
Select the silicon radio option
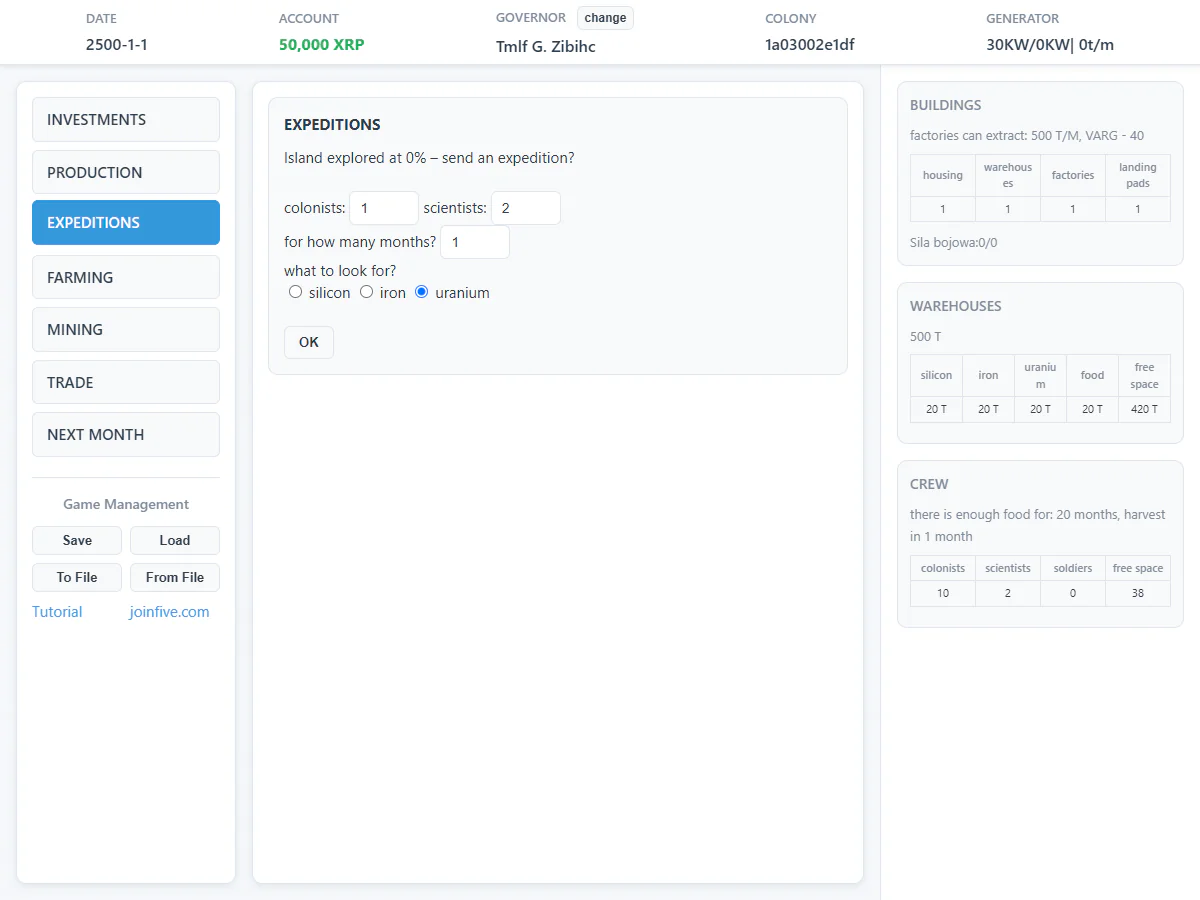[295, 293]
